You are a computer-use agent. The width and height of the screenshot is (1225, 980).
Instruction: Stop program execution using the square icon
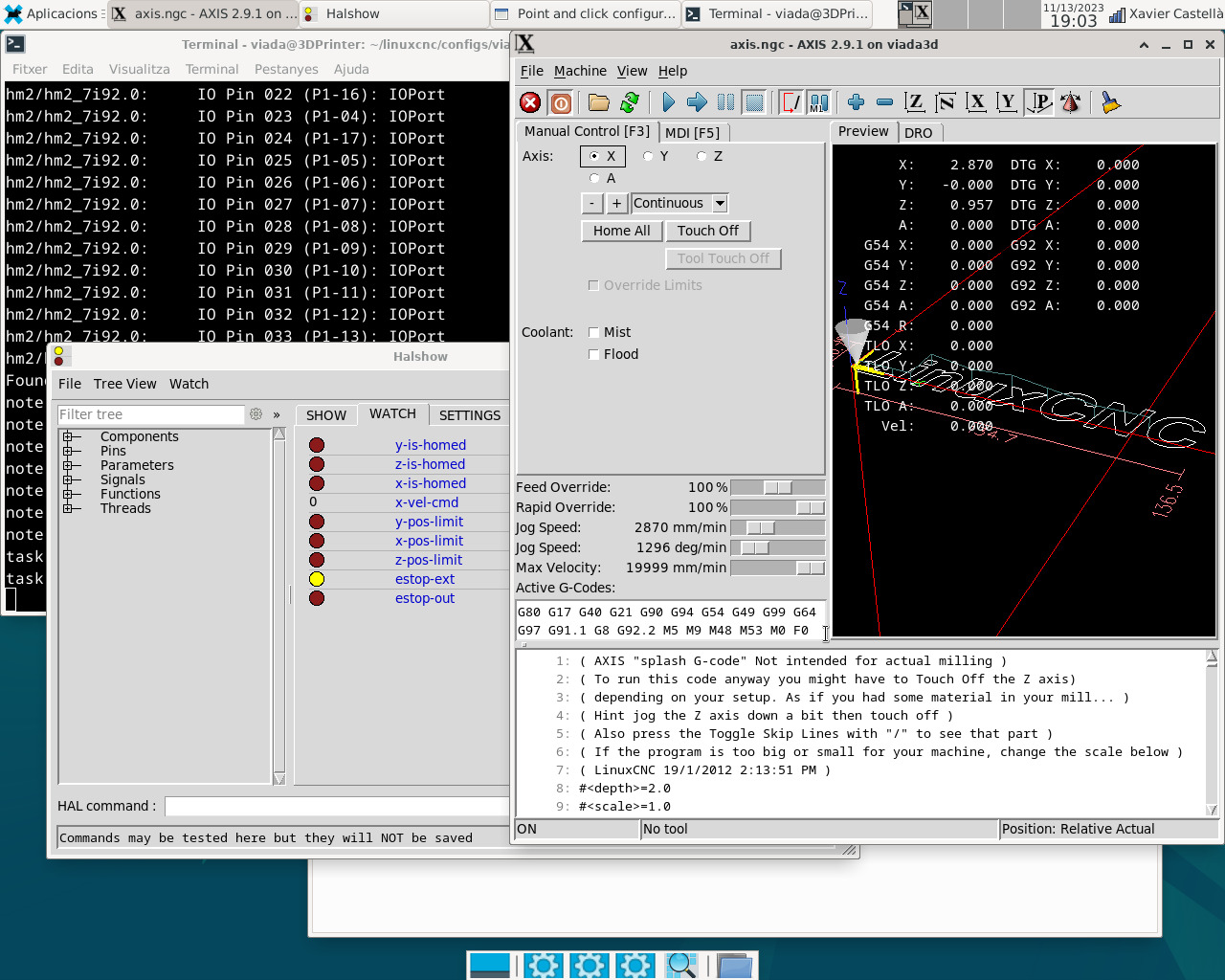(754, 102)
